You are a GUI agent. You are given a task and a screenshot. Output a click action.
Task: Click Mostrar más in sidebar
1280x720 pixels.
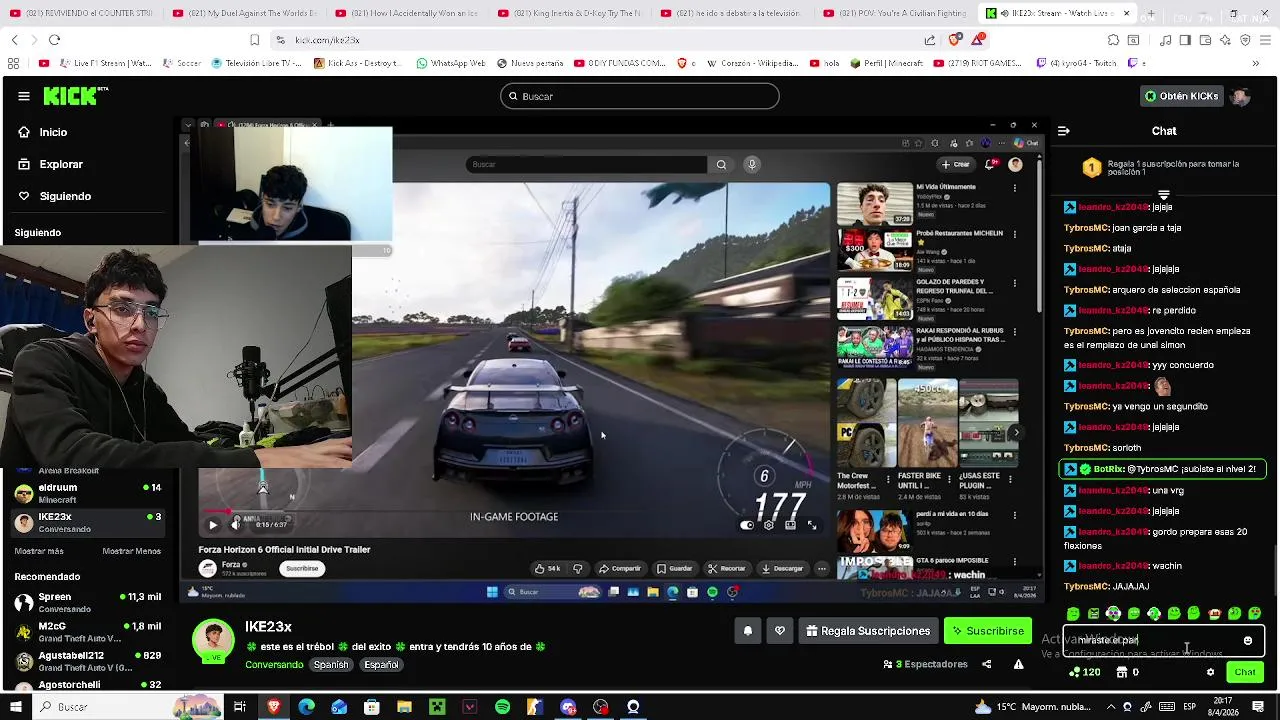point(39,551)
